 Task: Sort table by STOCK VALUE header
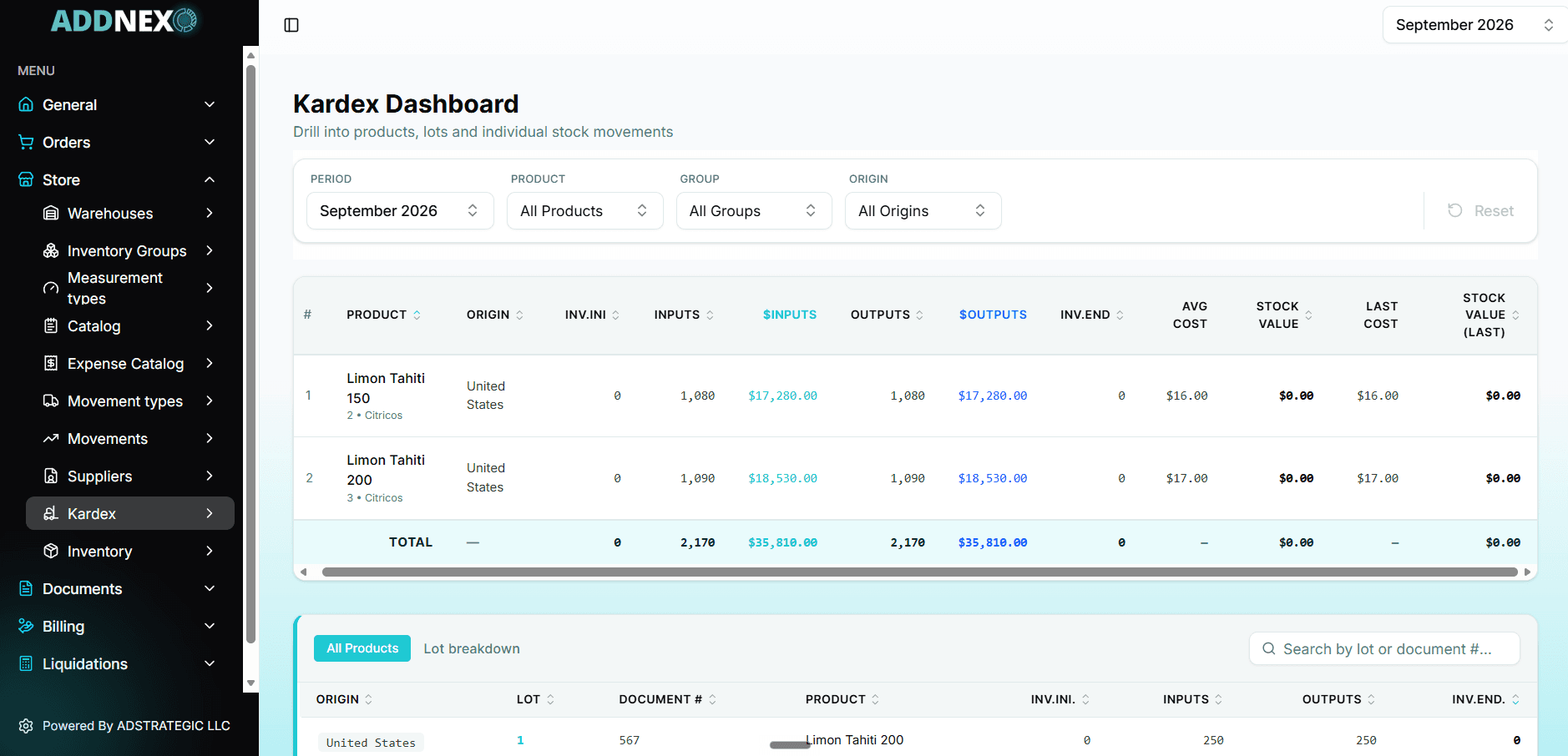pyautogui.click(x=1284, y=315)
